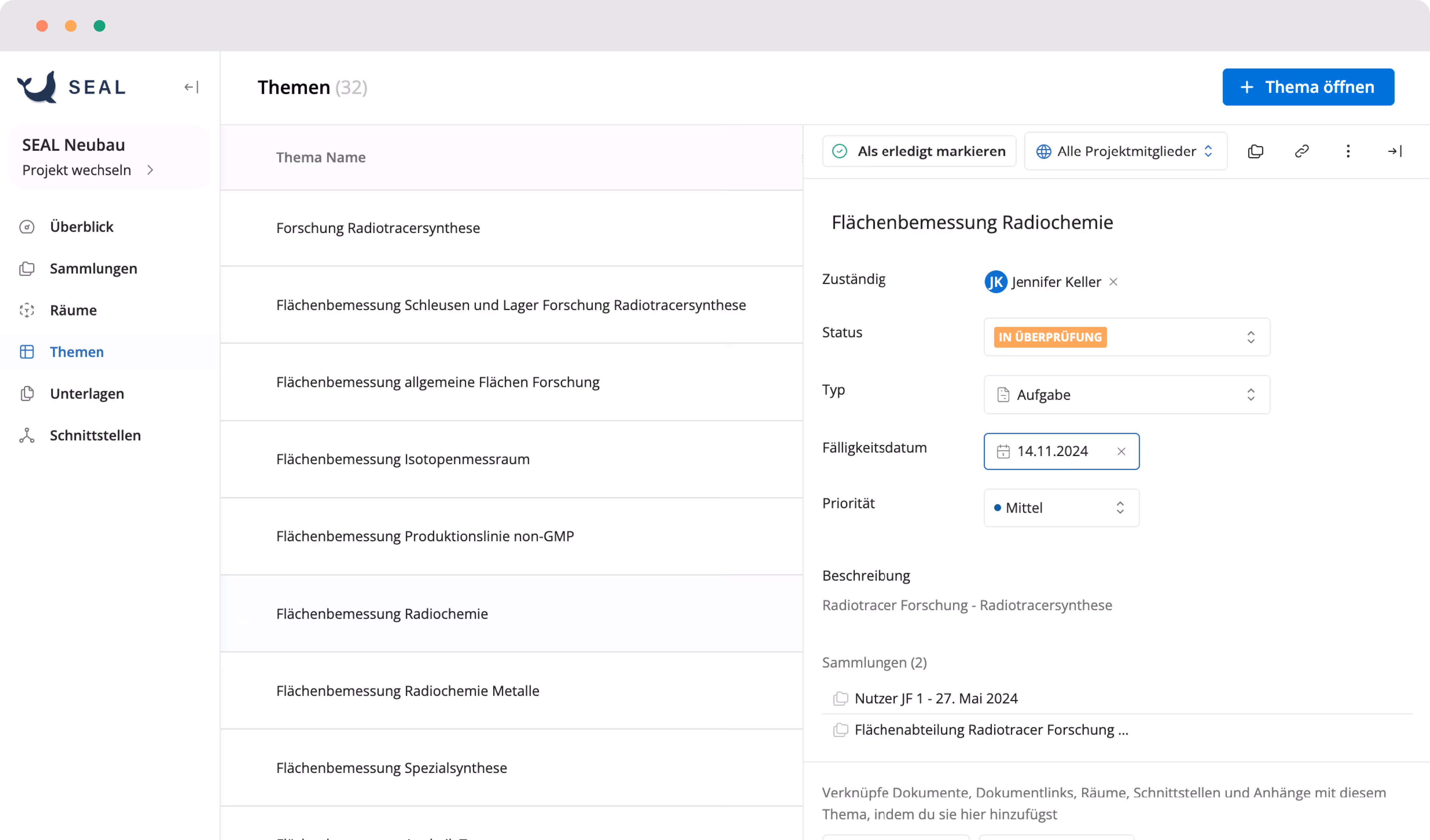Image resolution: width=1430 pixels, height=840 pixels.
Task: Open the Status dropdown showing In Überprüfung
Action: click(1126, 337)
